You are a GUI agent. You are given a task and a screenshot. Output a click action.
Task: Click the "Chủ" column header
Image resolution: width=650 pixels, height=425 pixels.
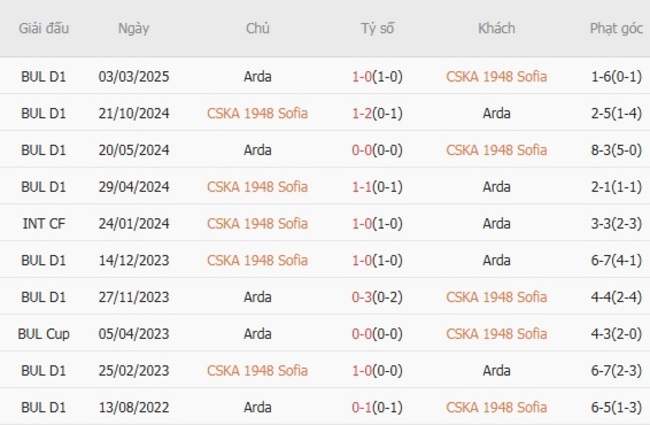pos(257,28)
